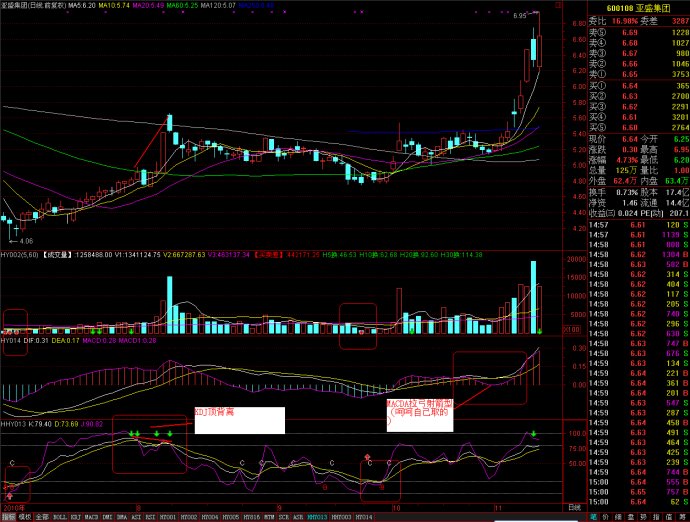The width and height of the screenshot is (690, 522).
Task: Switch to the ASR indicator tab
Action: (298, 517)
